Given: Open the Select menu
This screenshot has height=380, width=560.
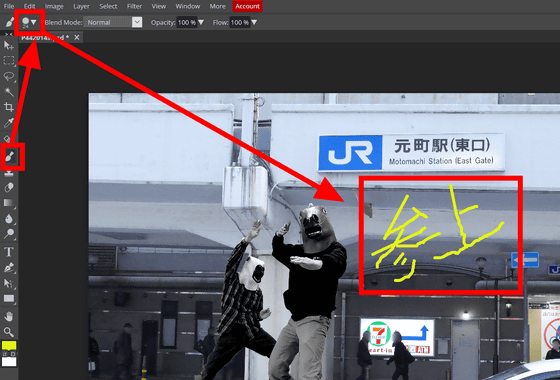Looking at the screenshot, I should tap(108, 6).
